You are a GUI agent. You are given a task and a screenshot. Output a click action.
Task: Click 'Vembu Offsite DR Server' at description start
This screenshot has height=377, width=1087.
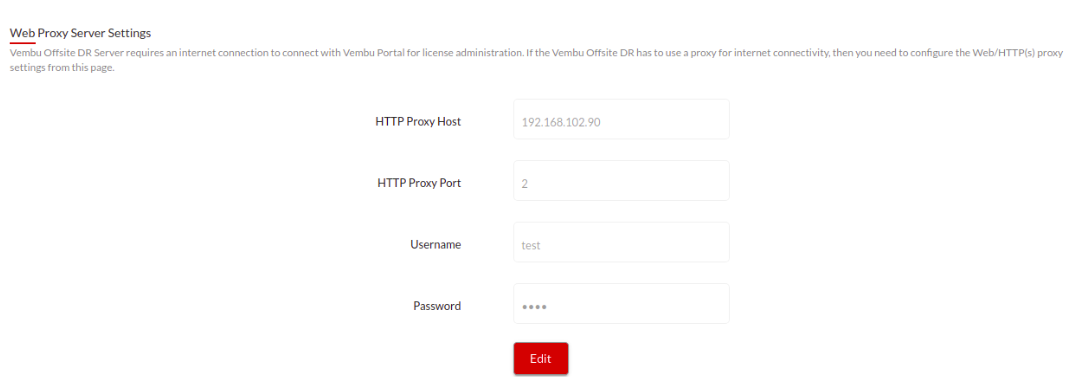(67, 53)
